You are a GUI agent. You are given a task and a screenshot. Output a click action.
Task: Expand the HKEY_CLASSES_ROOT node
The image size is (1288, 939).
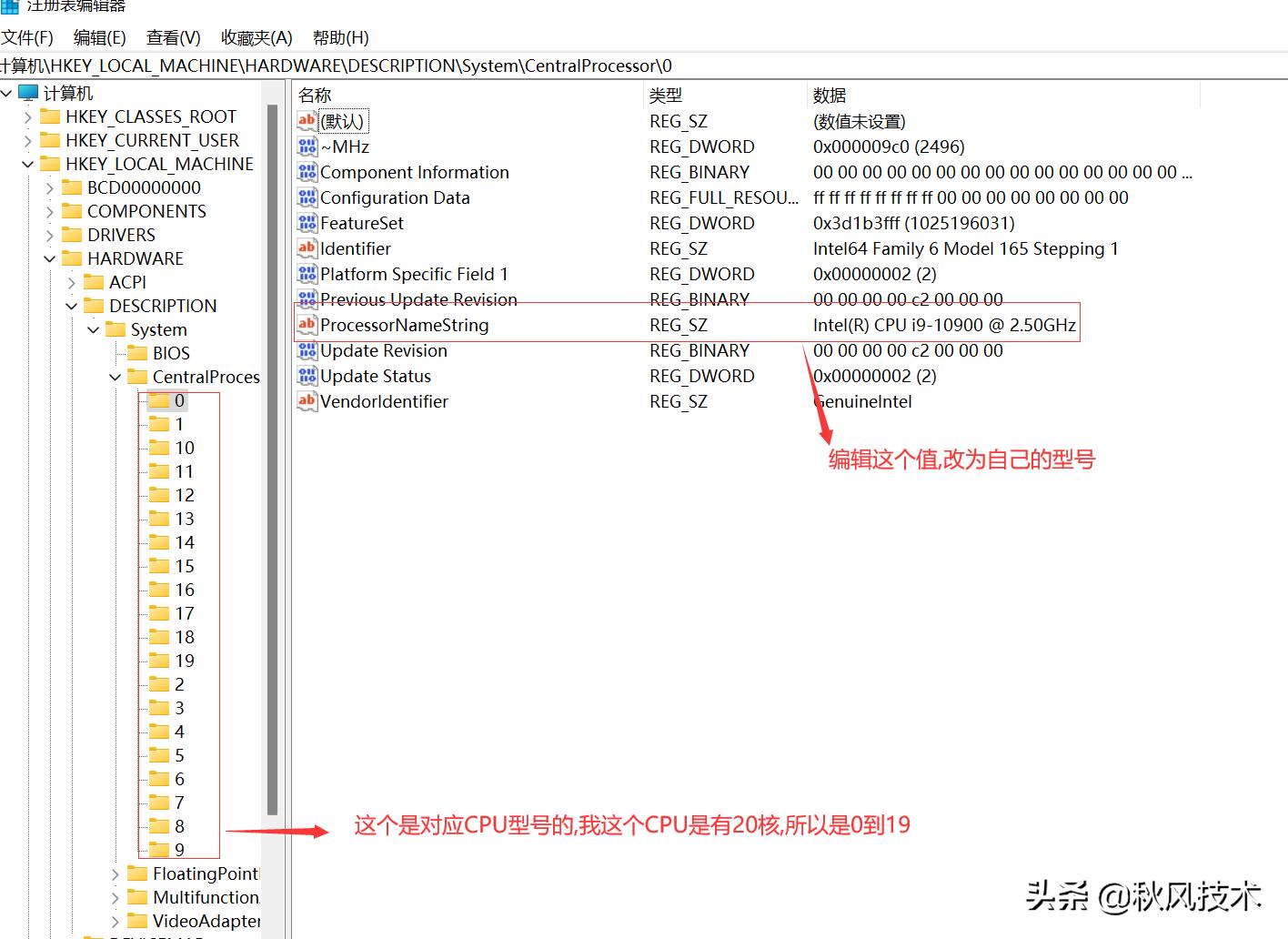point(27,116)
